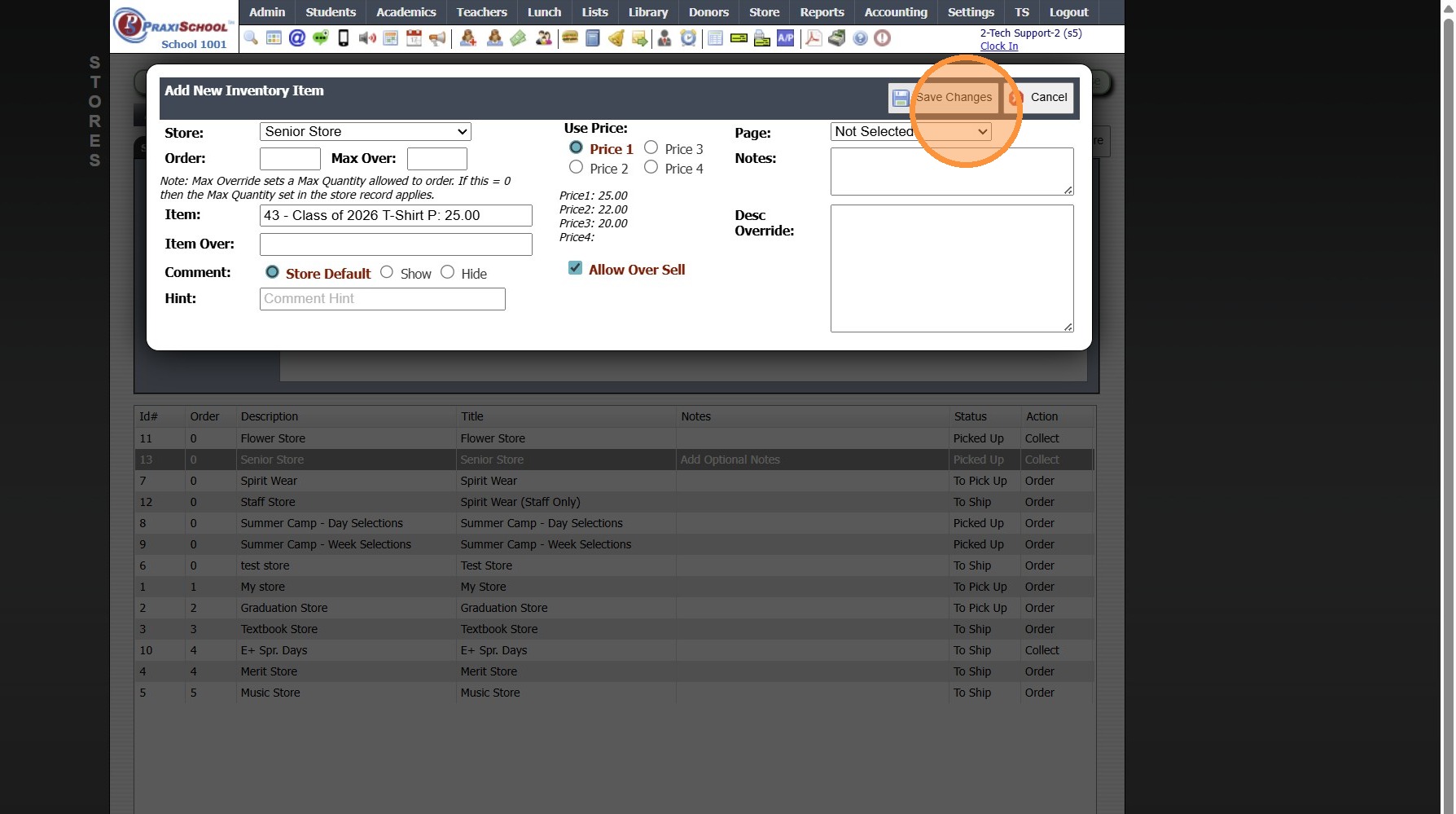Click the Merit Store description cell

pyautogui.click(x=269, y=671)
